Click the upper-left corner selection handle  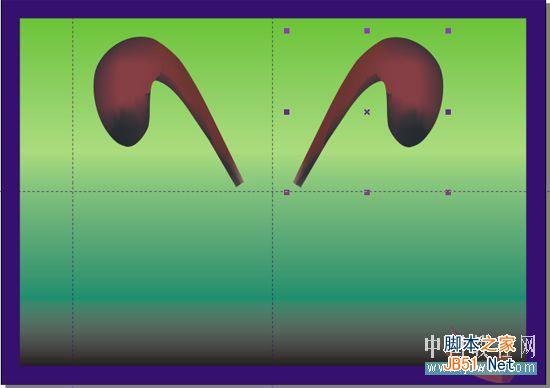point(287,31)
